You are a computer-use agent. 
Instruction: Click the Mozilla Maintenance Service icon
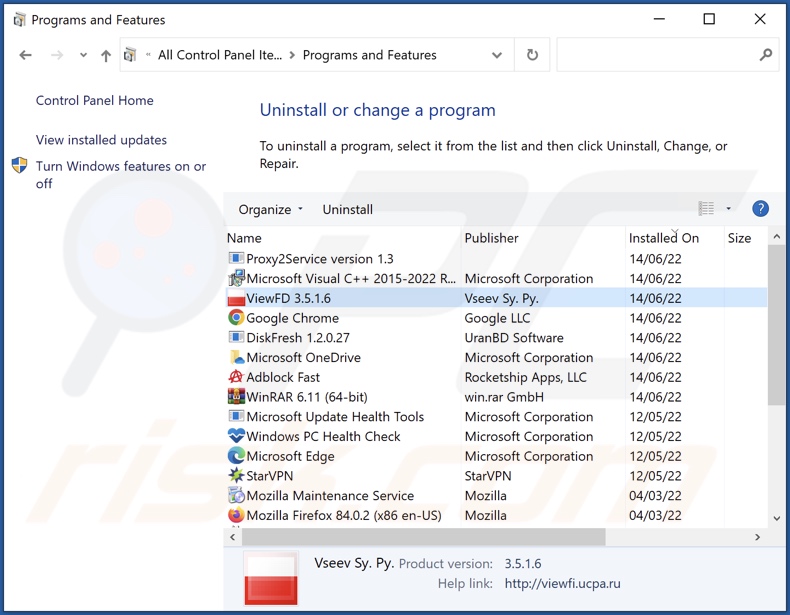tap(236, 495)
